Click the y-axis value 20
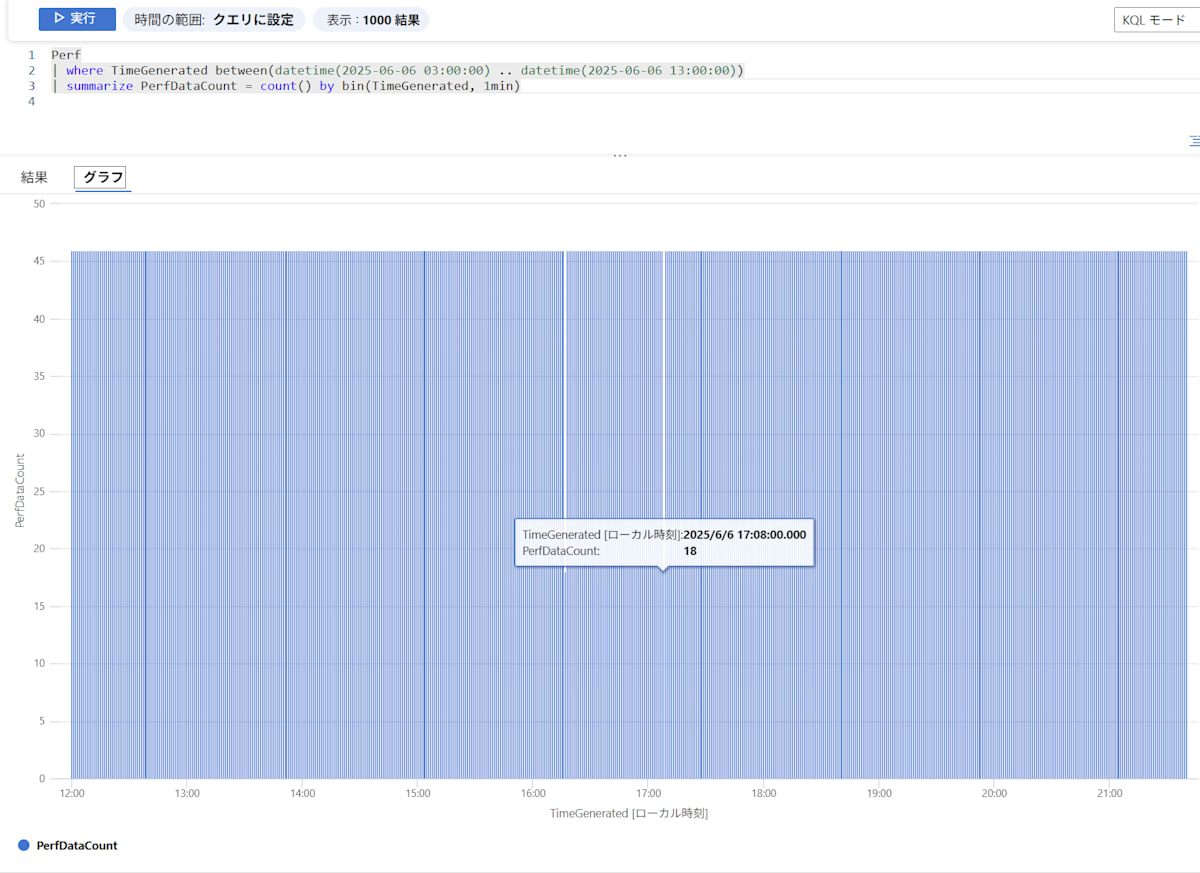This screenshot has width=1200, height=873. pos(39,549)
